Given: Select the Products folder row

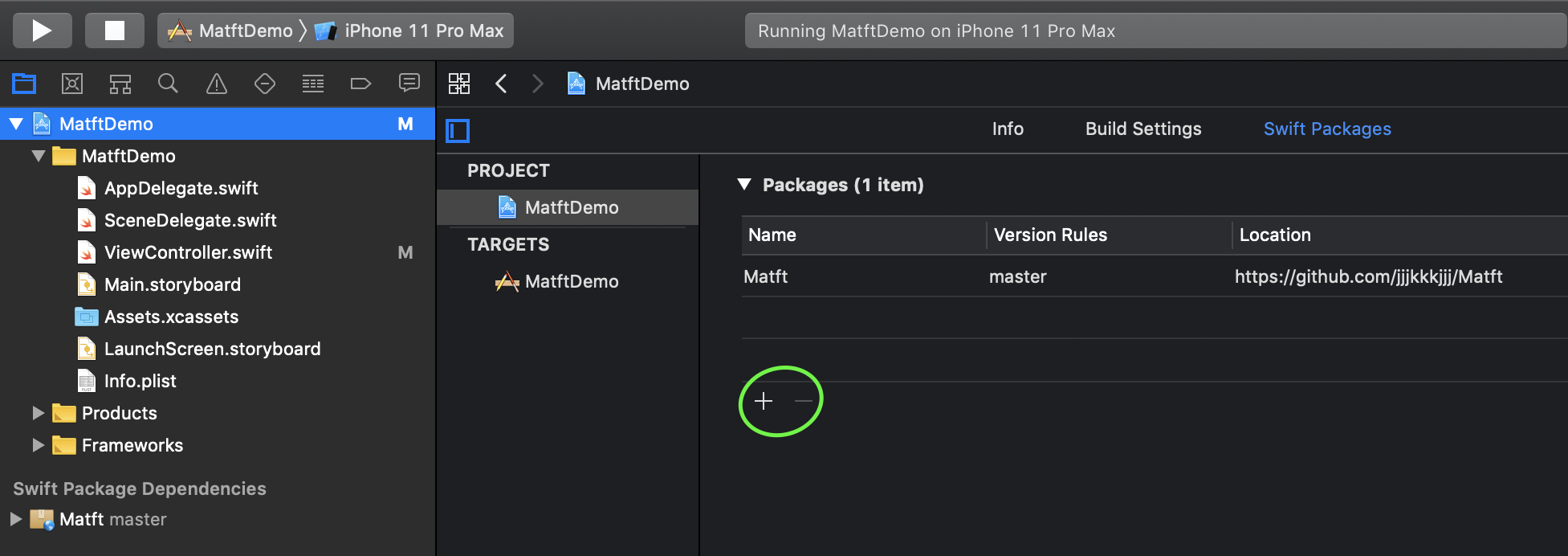Looking at the screenshot, I should coord(218,413).
